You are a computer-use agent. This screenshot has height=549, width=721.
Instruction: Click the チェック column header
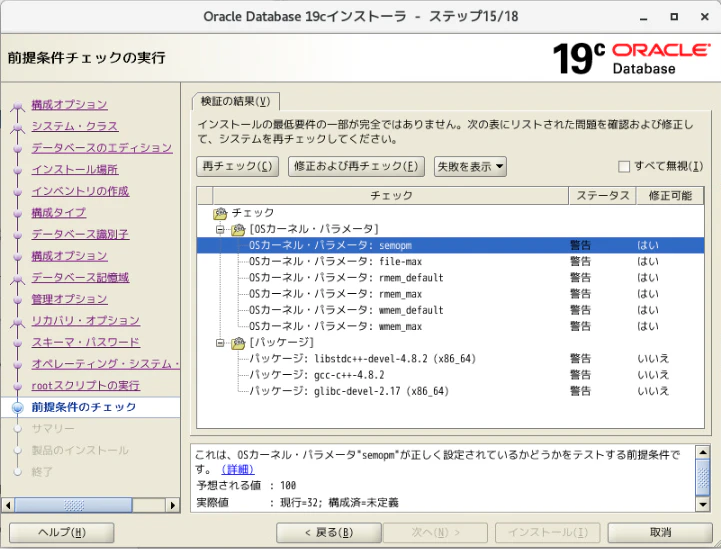[391, 196]
